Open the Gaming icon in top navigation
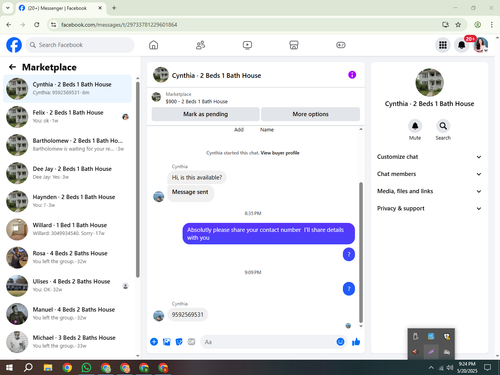Screen dimensions: 500x375 point(341,45)
